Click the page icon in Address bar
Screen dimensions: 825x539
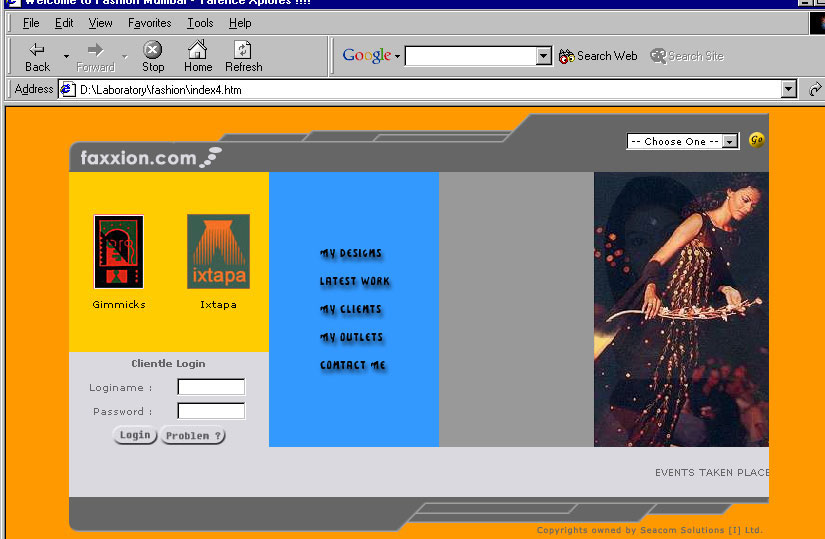pos(67,89)
